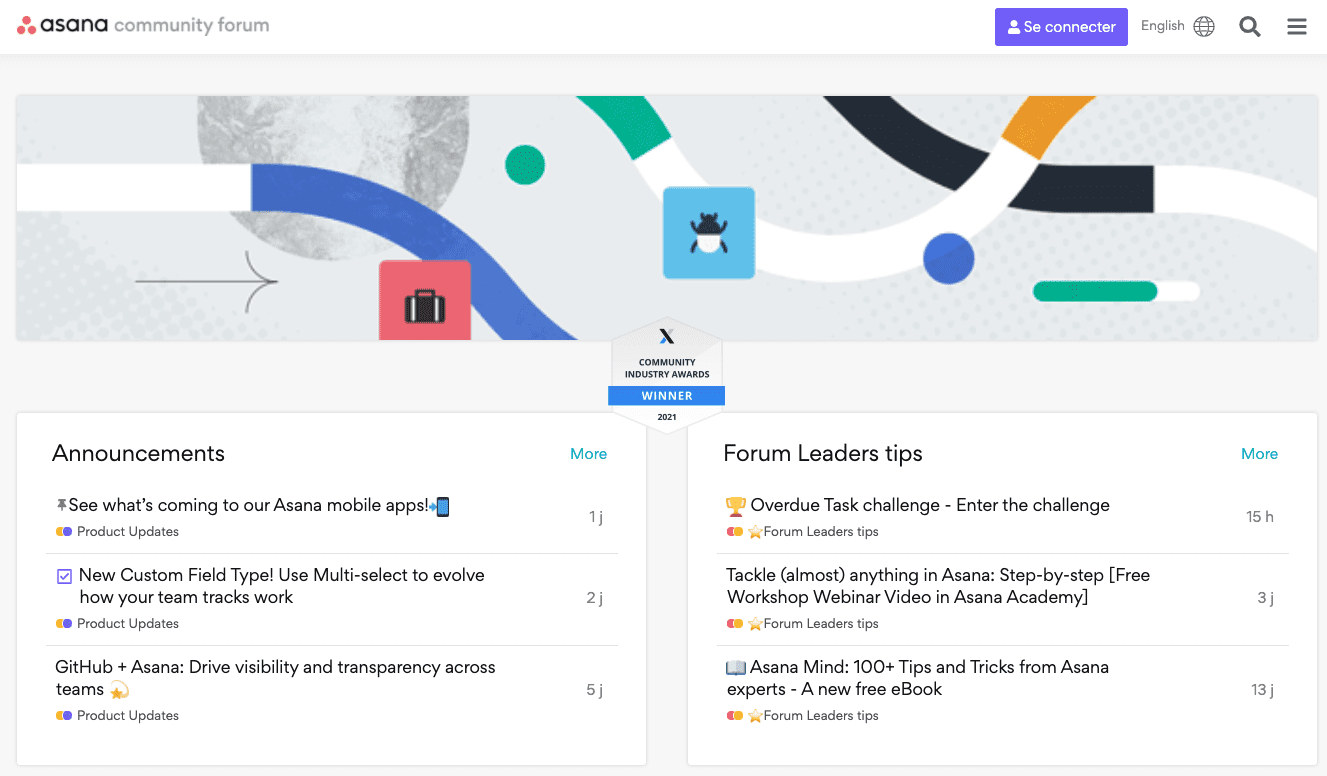Click Forum Leaders tips tag under Asana Mind topic

[803, 716]
